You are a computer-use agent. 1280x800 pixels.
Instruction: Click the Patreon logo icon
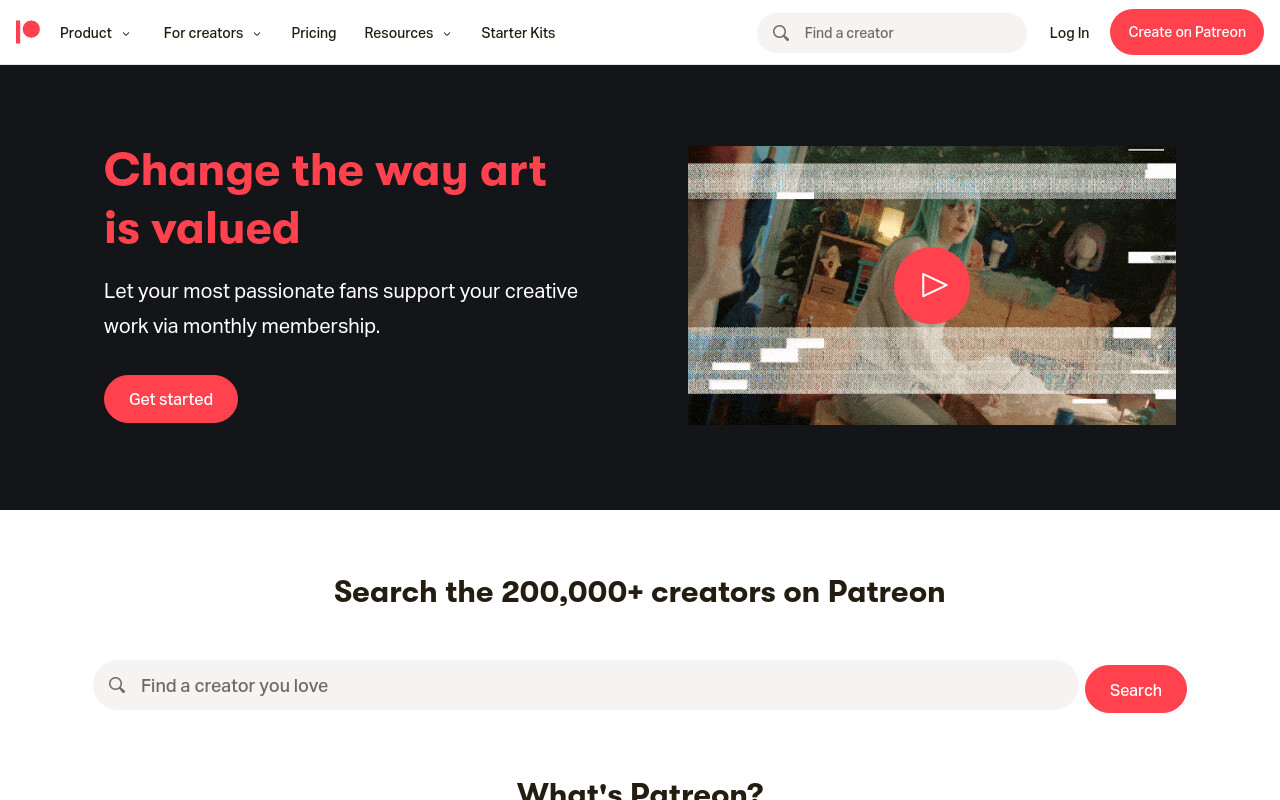[28, 32]
